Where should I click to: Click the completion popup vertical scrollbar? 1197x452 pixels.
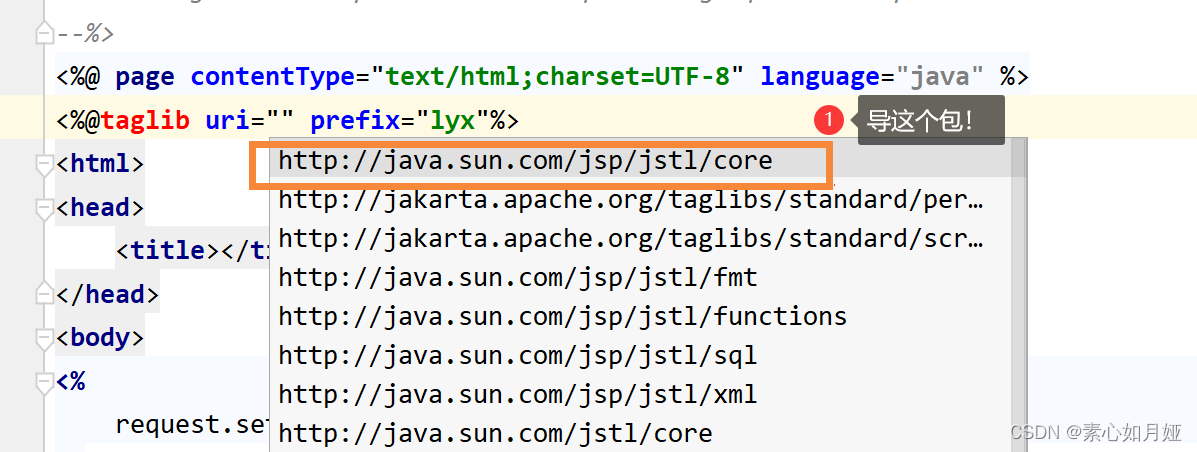coord(1019,296)
